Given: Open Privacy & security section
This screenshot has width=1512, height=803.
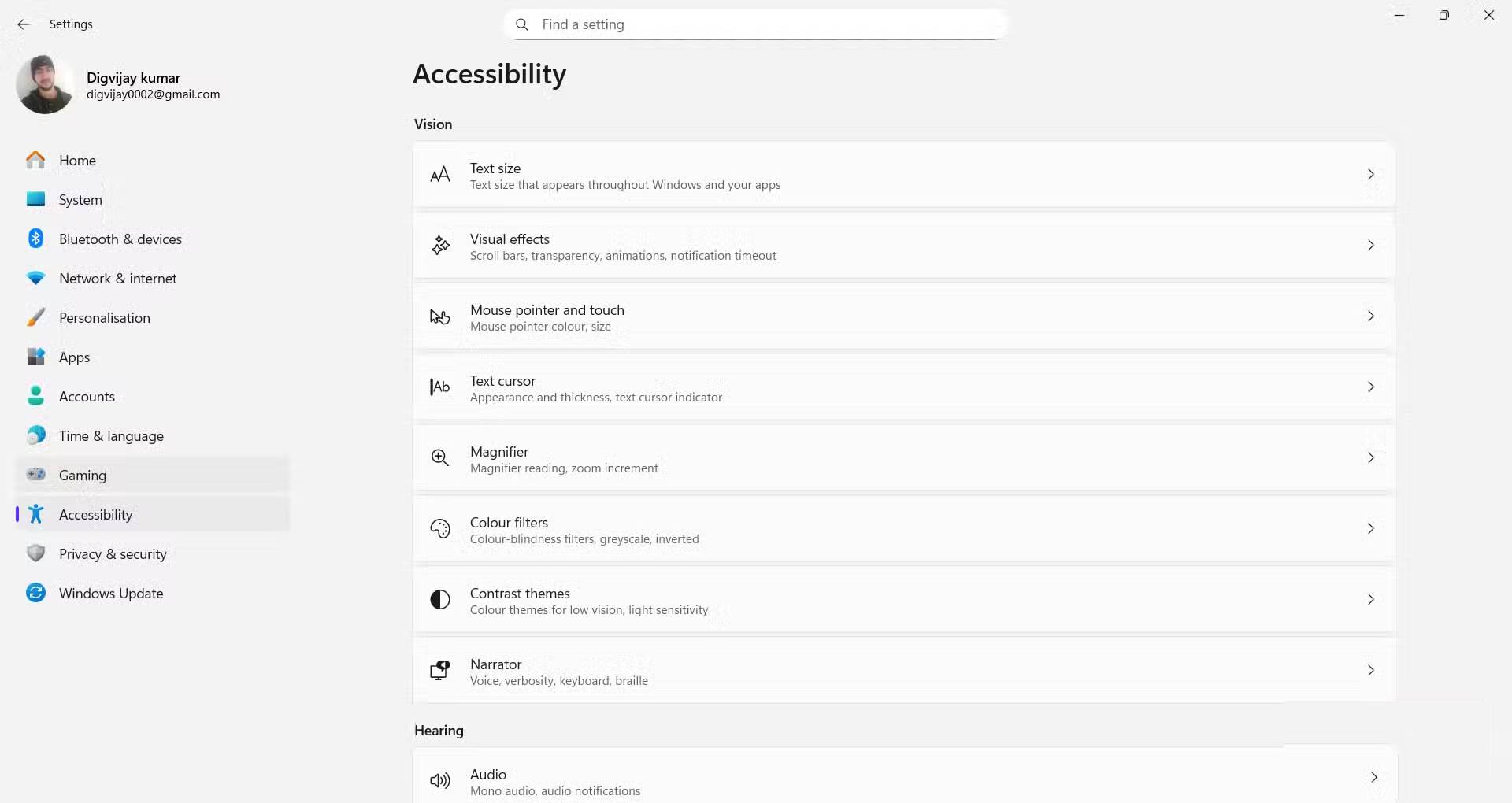Looking at the screenshot, I should coord(113,554).
